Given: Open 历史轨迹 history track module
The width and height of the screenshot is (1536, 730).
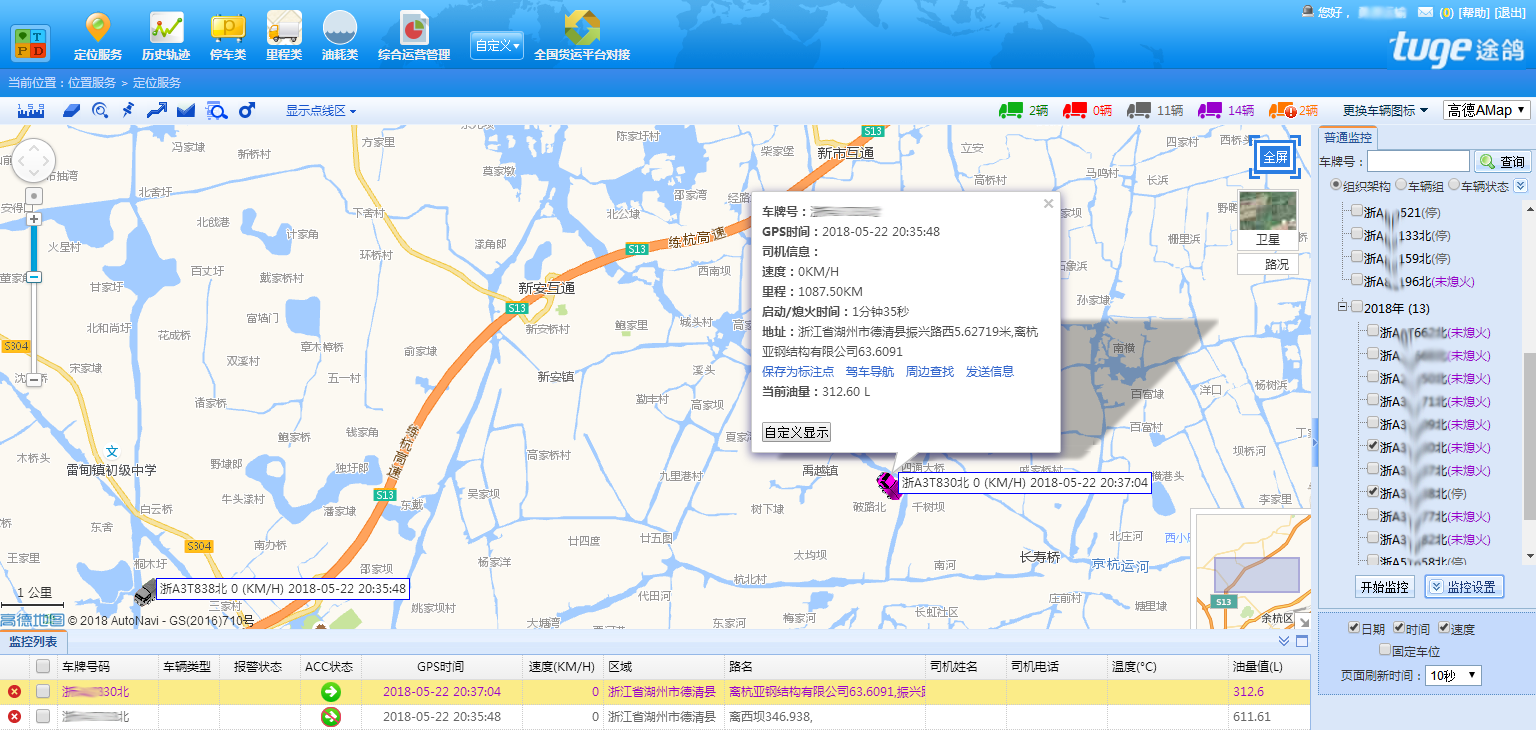Looking at the screenshot, I should pos(166,36).
